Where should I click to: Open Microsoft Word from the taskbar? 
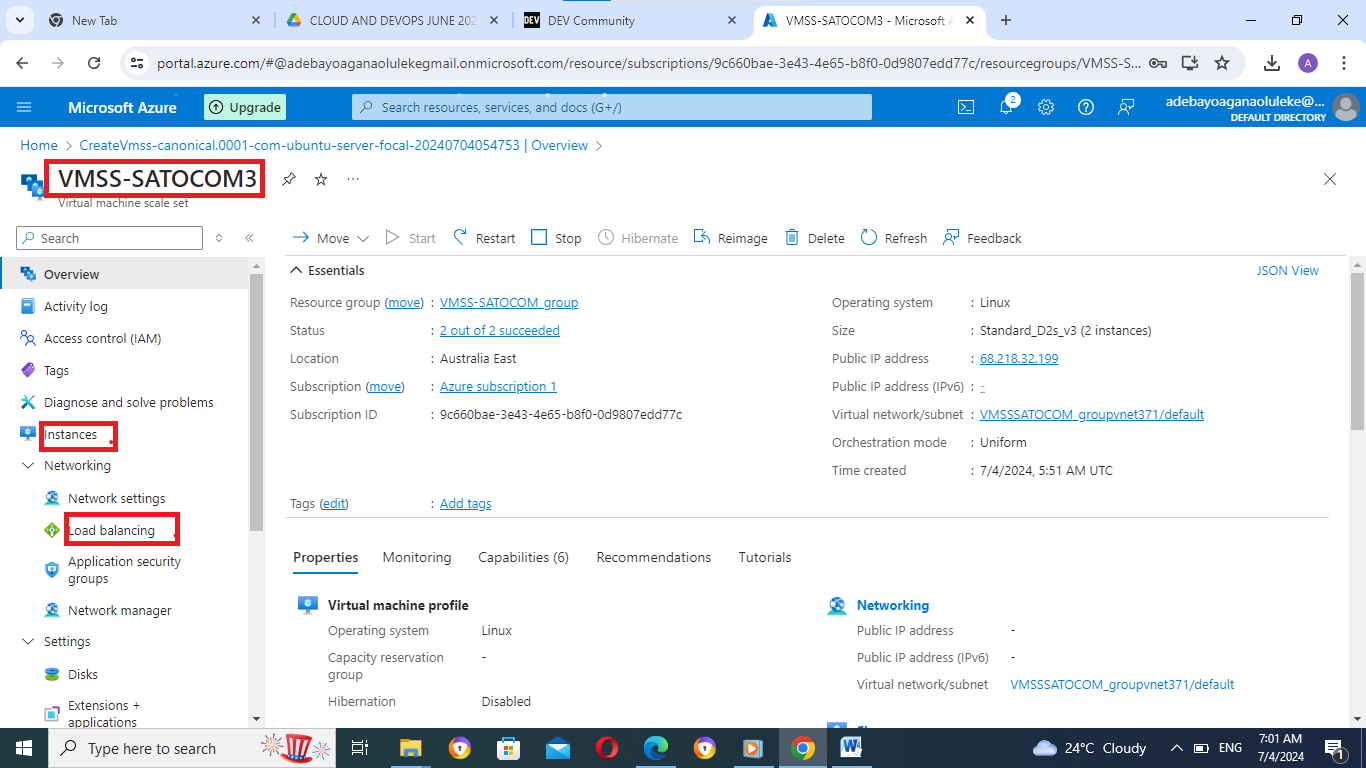tap(851, 748)
